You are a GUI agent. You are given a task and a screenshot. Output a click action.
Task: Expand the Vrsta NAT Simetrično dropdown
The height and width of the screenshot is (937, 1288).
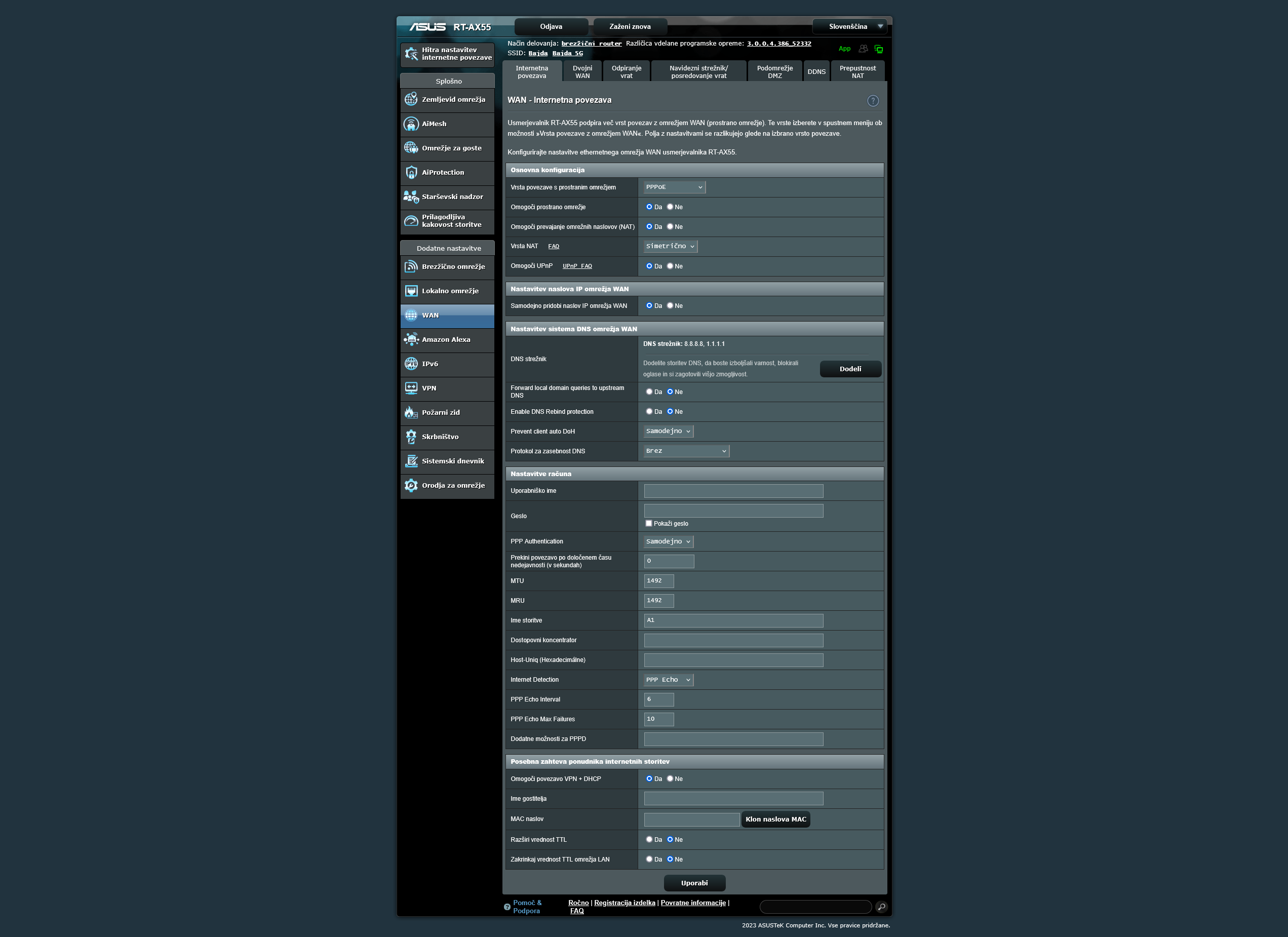tap(670, 247)
